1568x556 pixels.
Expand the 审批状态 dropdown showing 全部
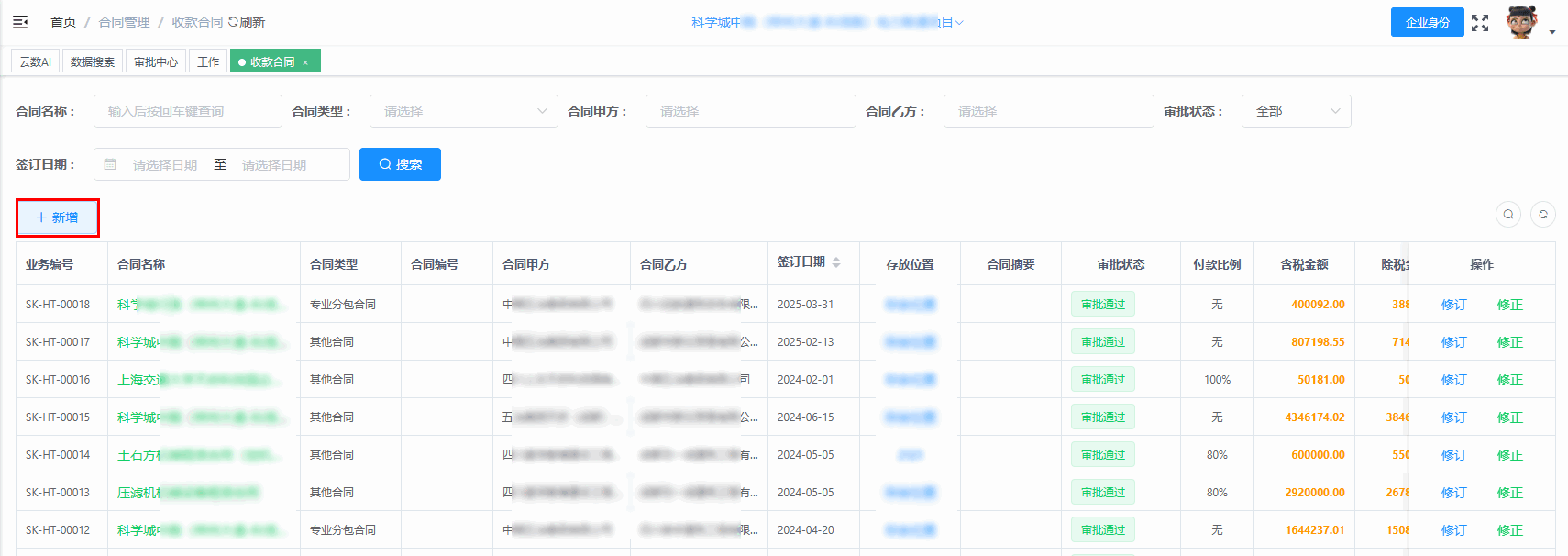click(1296, 111)
